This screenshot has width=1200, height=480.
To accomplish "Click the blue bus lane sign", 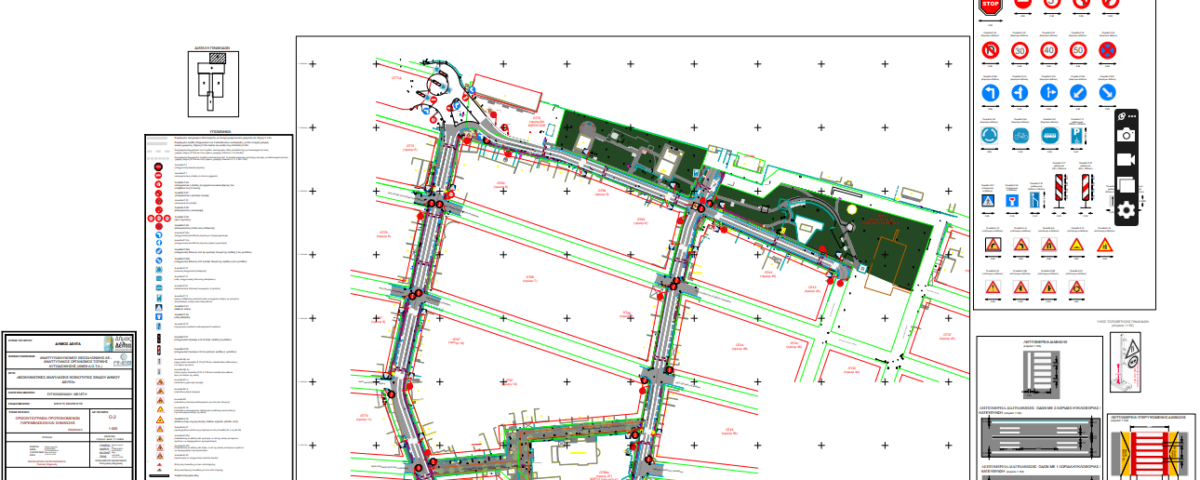I will [x=1049, y=135].
